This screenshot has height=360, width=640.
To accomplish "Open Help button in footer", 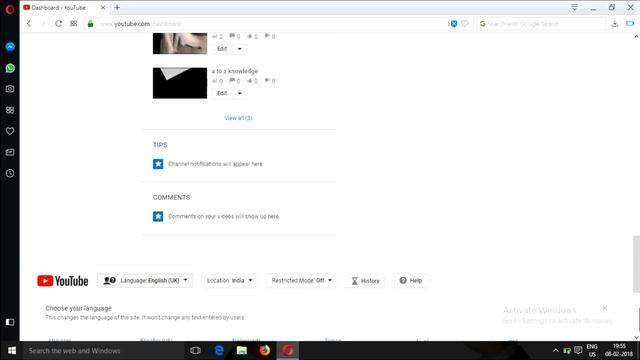I will tap(411, 280).
